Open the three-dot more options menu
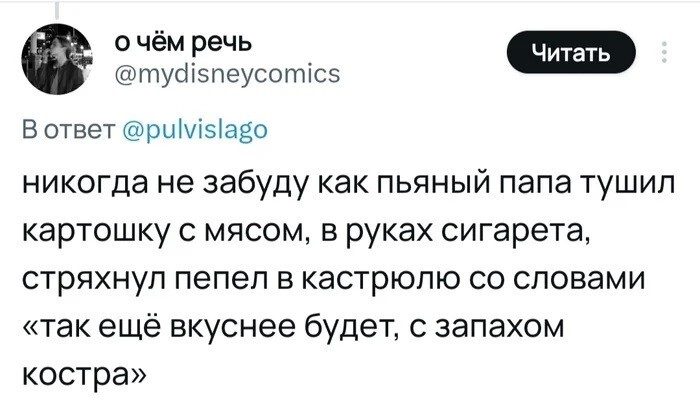This screenshot has height=404, width=700. pos(665,53)
